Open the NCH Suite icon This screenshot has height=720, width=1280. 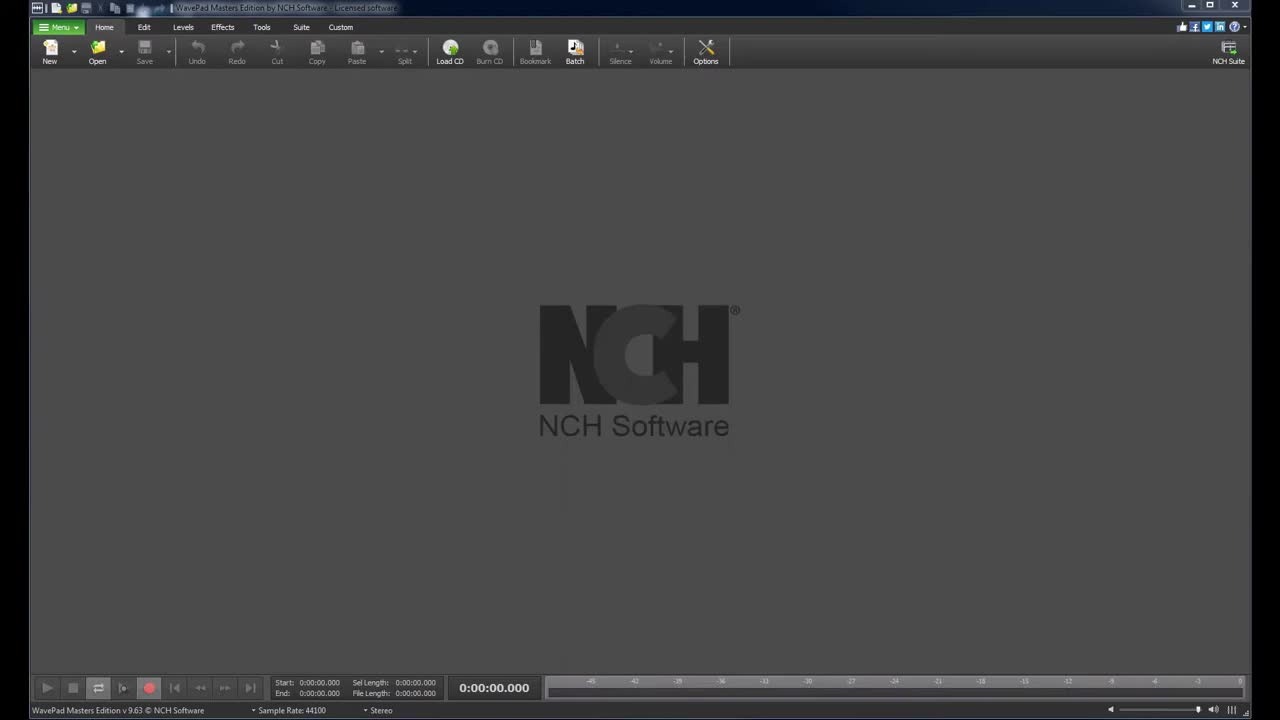click(1228, 52)
